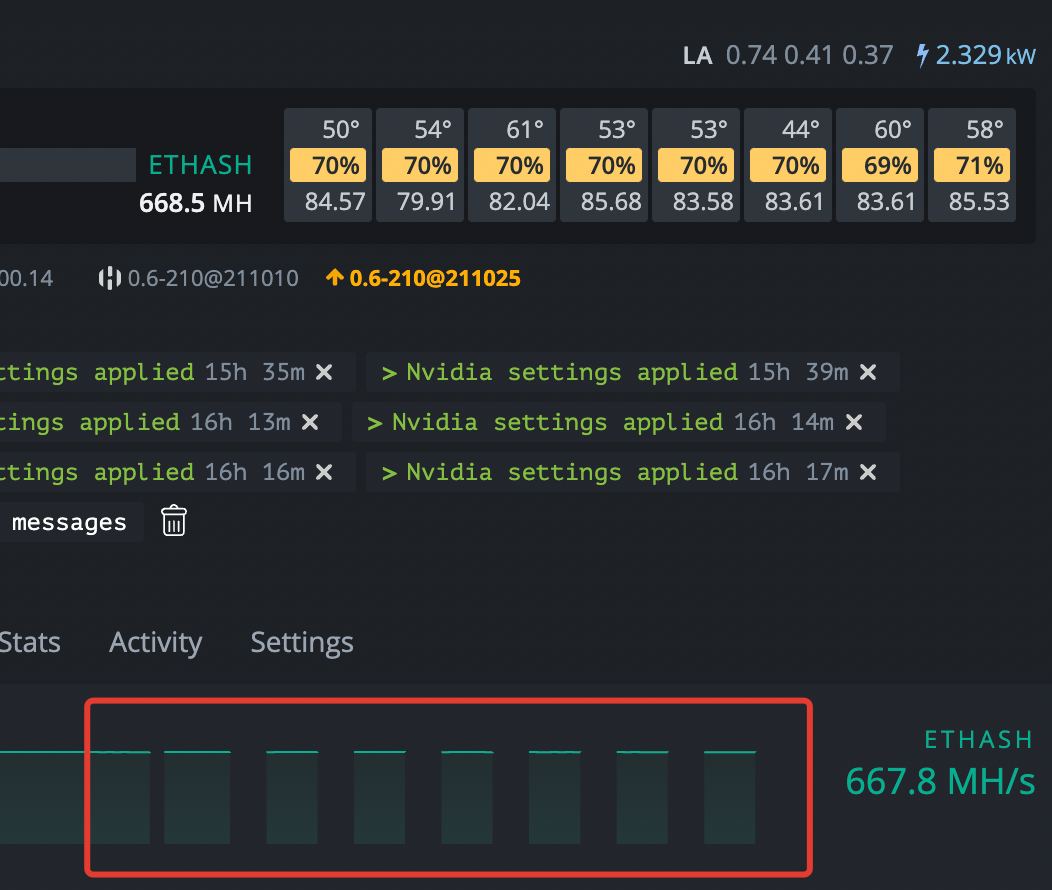This screenshot has width=1052, height=890.
Task: Dismiss Nvidia settings applied 16h 14m message
Action: [x=853, y=423]
